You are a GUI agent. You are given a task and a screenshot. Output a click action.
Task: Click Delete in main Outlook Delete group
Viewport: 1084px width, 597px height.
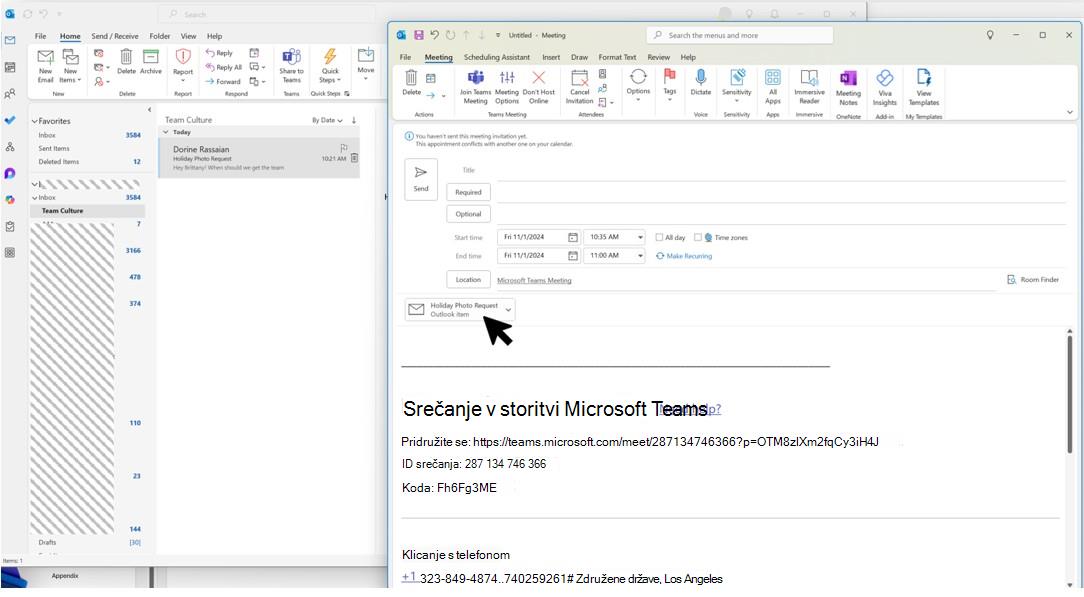coord(127,62)
